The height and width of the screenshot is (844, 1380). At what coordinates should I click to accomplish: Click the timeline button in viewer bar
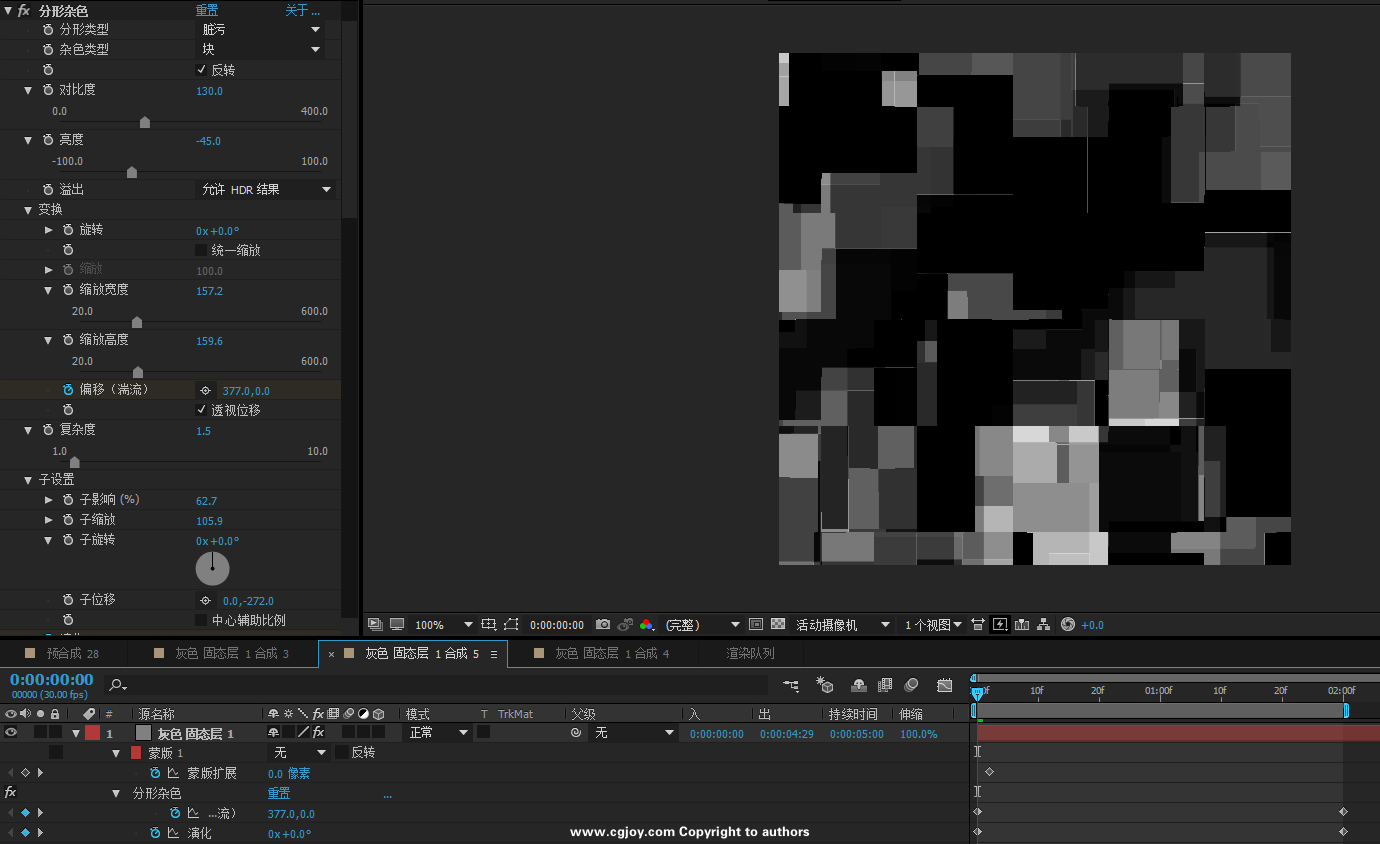click(1022, 624)
